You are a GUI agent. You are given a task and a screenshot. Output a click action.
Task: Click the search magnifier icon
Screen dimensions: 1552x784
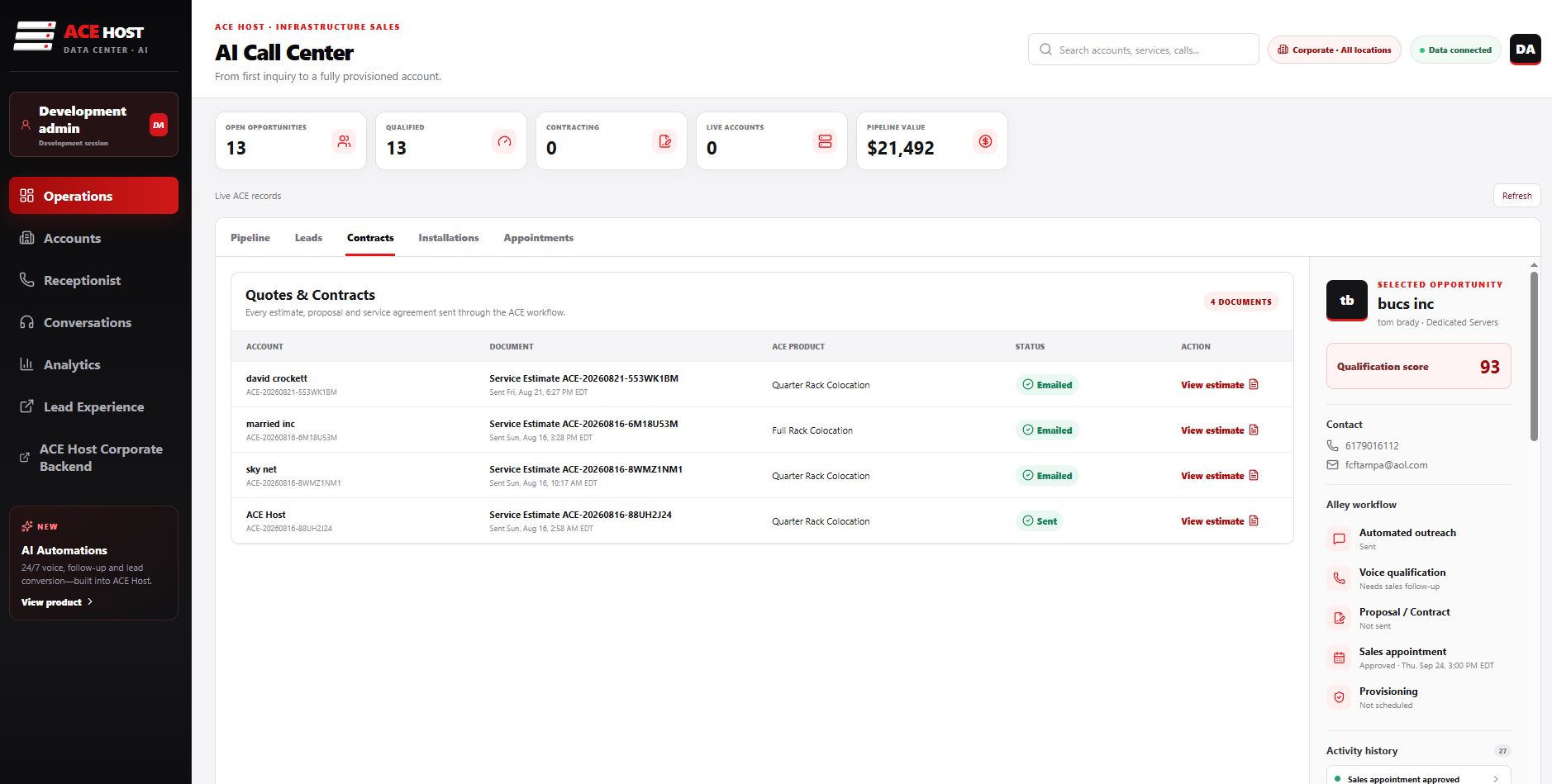point(1045,50)
